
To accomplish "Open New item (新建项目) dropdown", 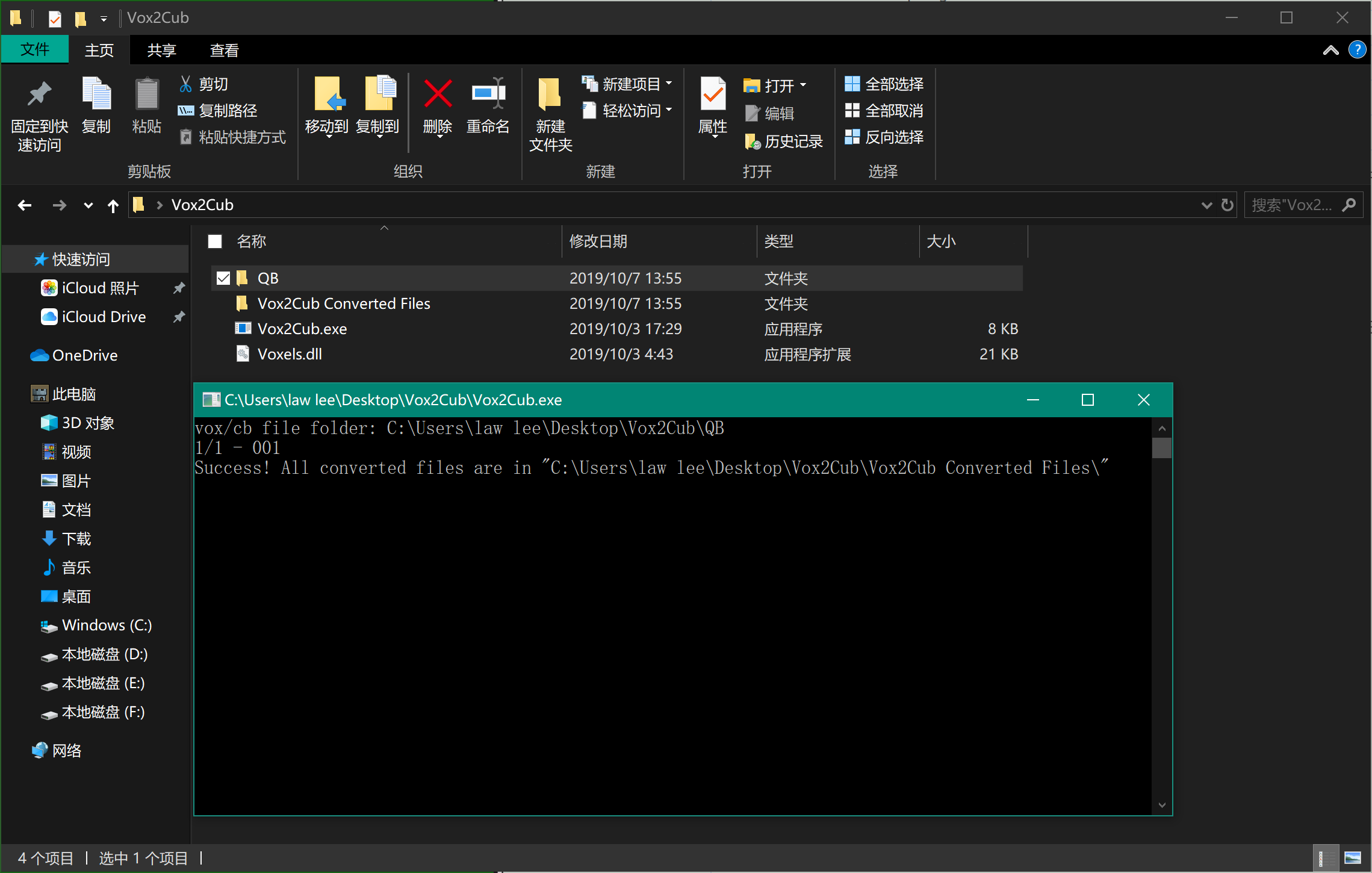I will (x=627, y=84).
